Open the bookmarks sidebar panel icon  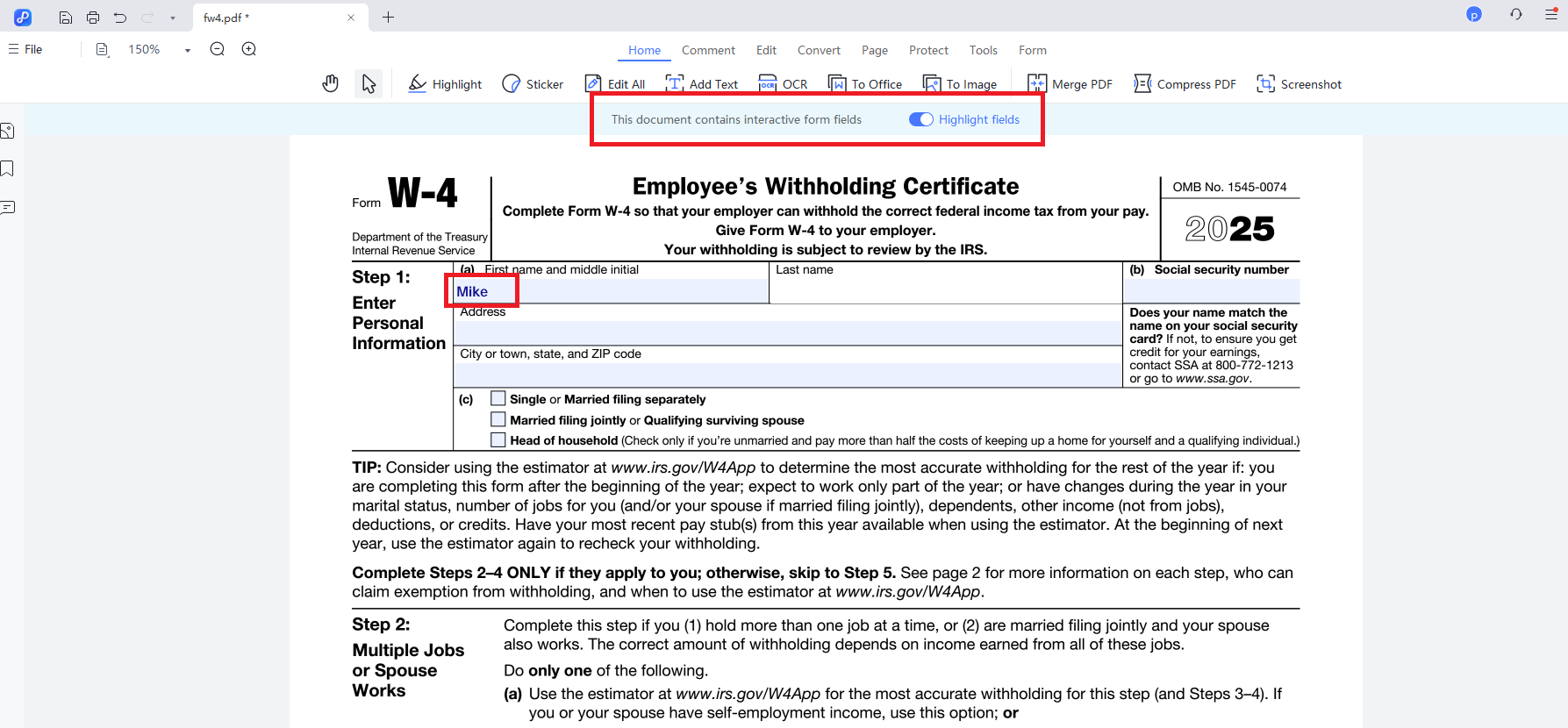pyautogui.click(x=7, y=168)
